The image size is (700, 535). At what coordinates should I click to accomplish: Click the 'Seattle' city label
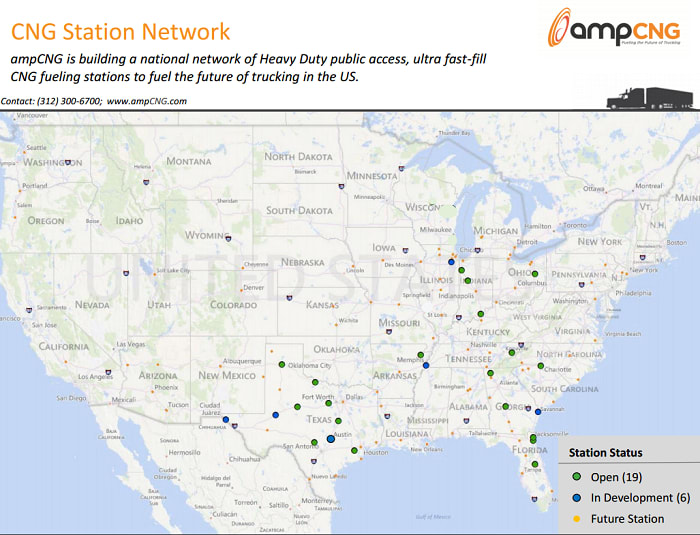pyautogui.click(x=36, y=147)
